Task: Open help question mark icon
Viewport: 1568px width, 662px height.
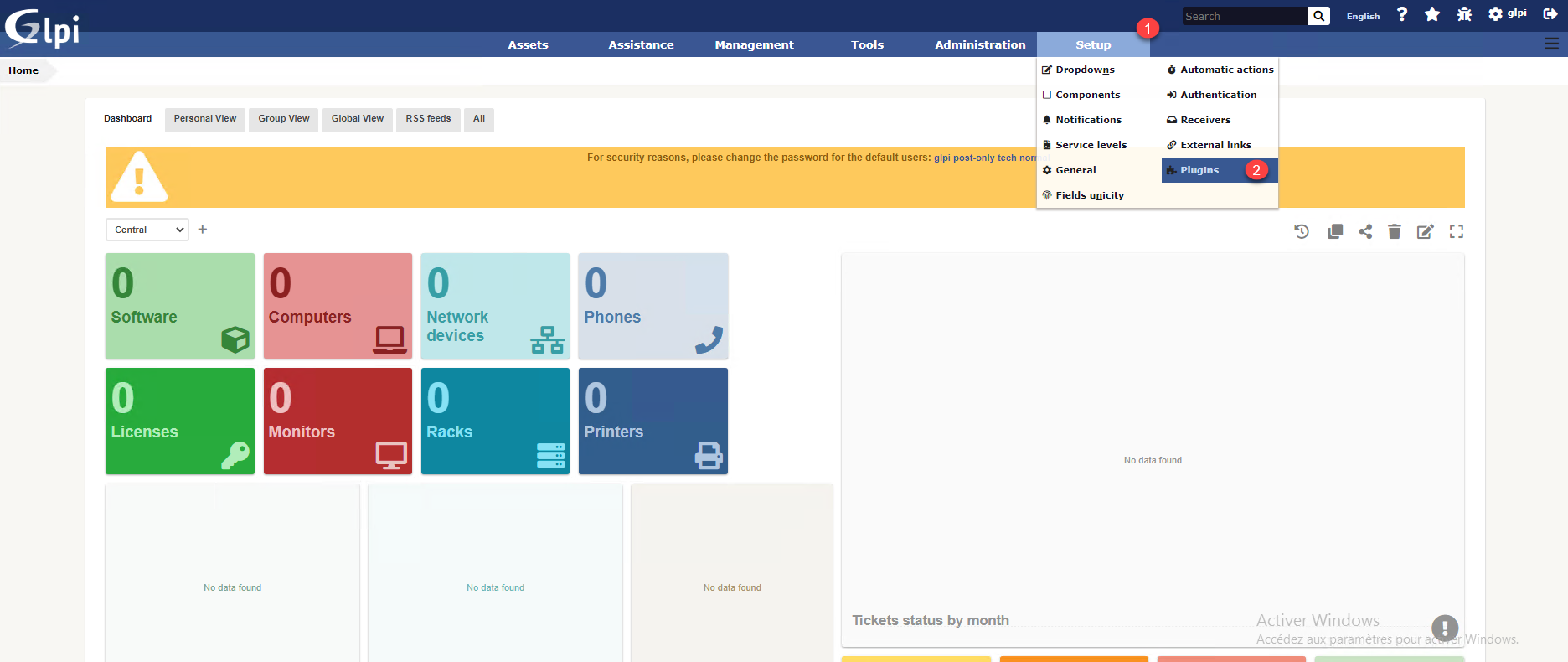Action: (1402, 14)
